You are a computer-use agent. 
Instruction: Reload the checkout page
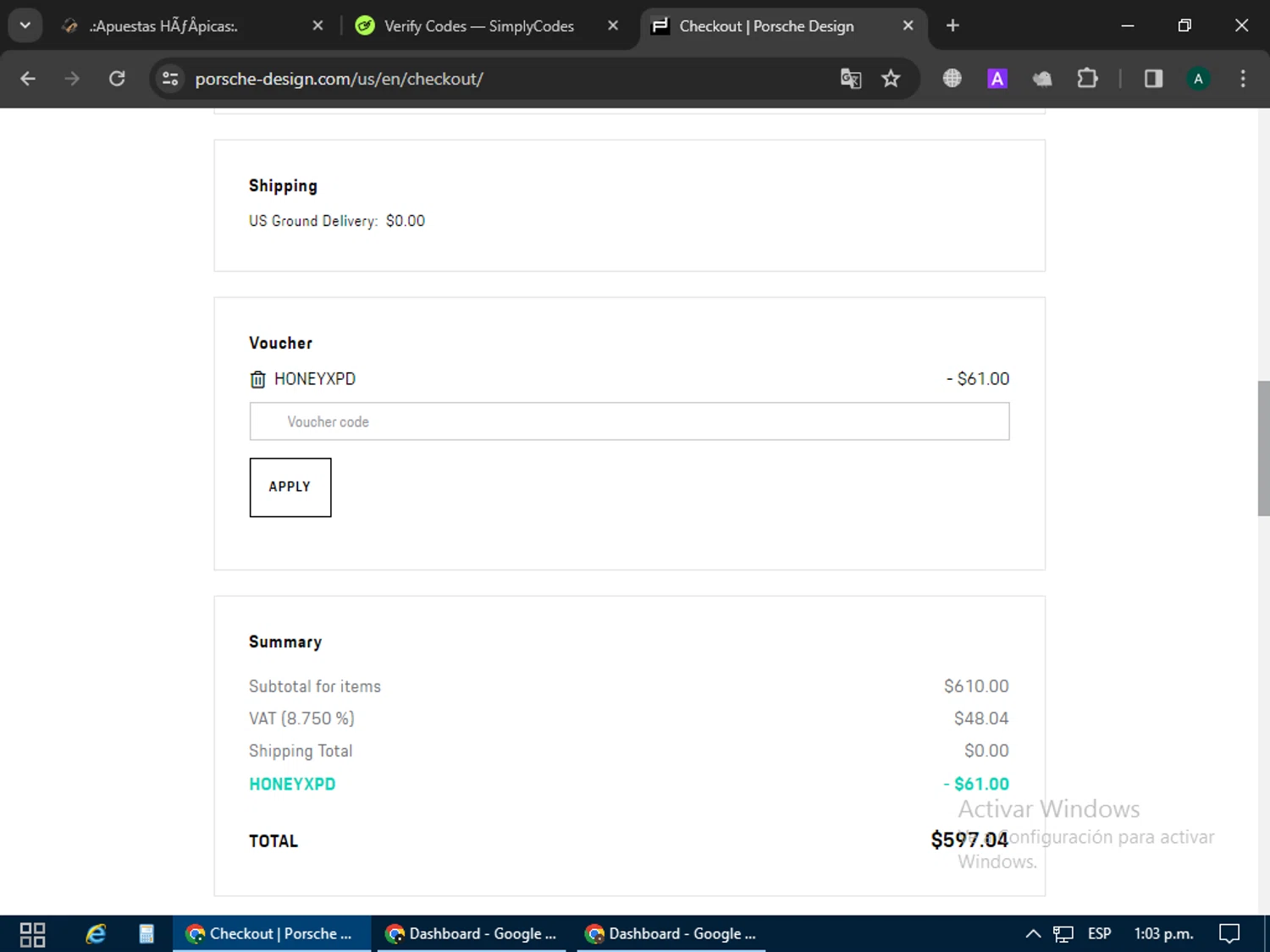click(x=117, y=79)
